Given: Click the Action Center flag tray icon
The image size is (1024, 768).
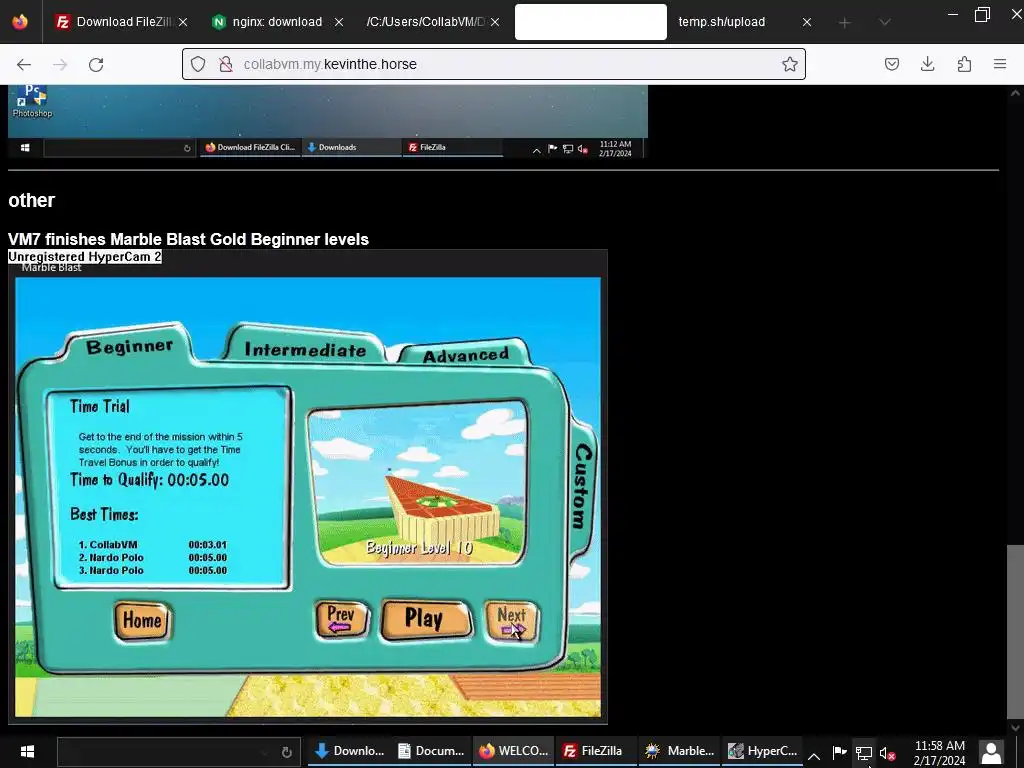Looking at the screenshot, I should [839, 752].
